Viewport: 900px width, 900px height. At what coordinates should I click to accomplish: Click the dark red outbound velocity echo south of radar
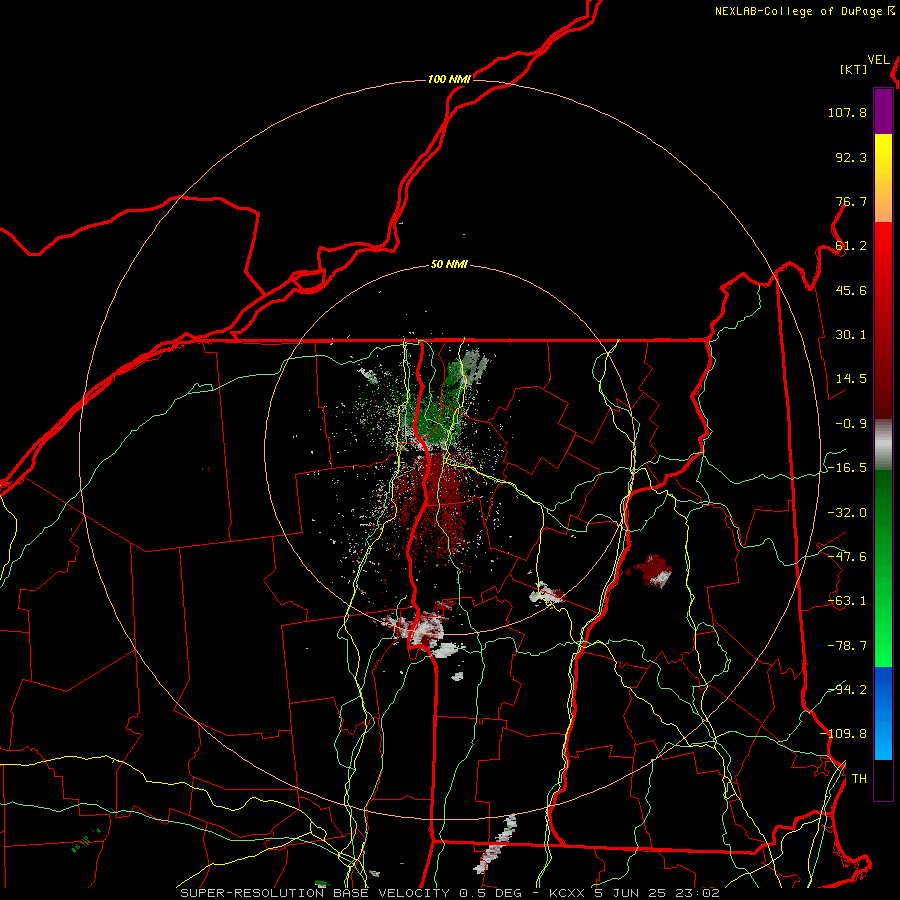433,505
